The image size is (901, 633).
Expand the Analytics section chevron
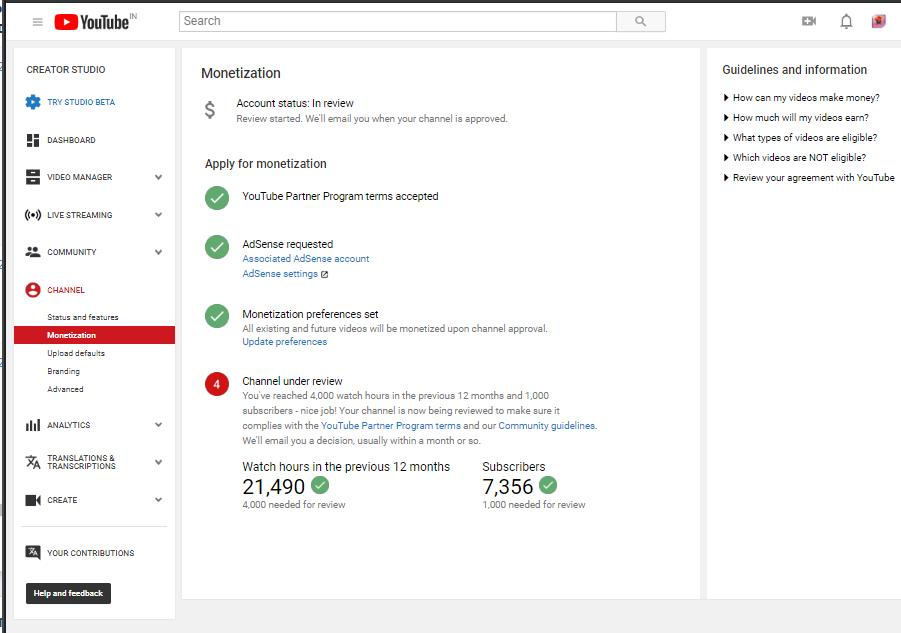[x=159, y=425]
